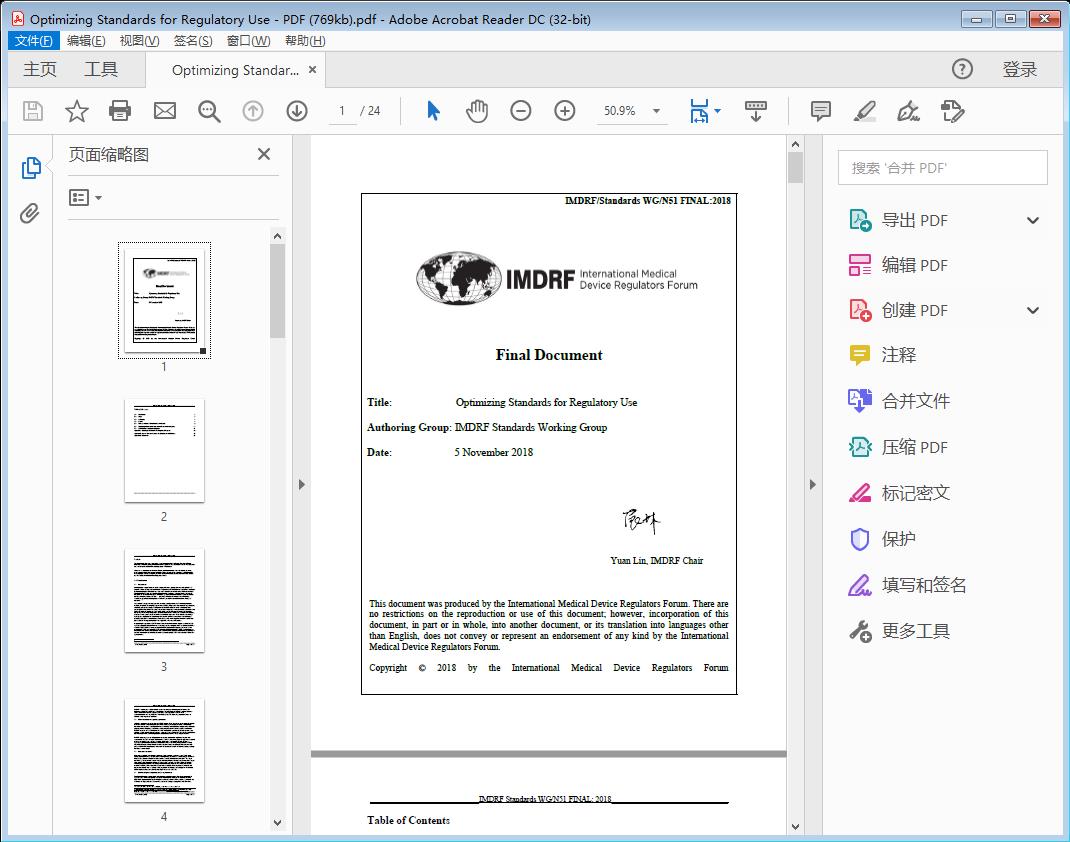Viewport: 1070px width, 842px height.
Task: Switch to the 主页 tab
Action: point(40,70)
